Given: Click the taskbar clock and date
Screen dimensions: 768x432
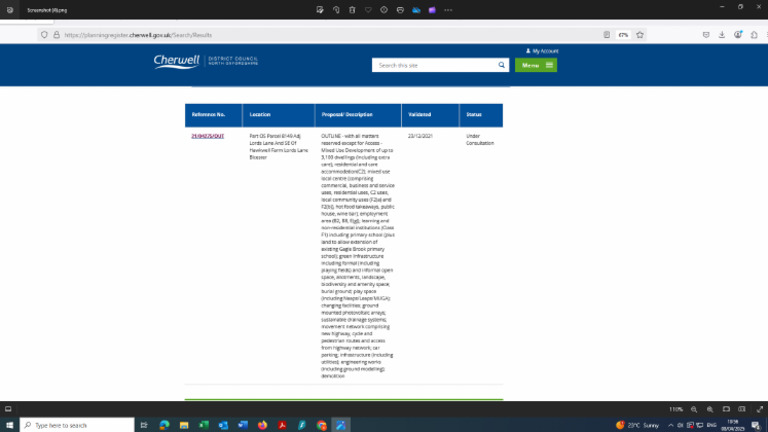Looking at the screenshot, I should (x=733, y=425).
